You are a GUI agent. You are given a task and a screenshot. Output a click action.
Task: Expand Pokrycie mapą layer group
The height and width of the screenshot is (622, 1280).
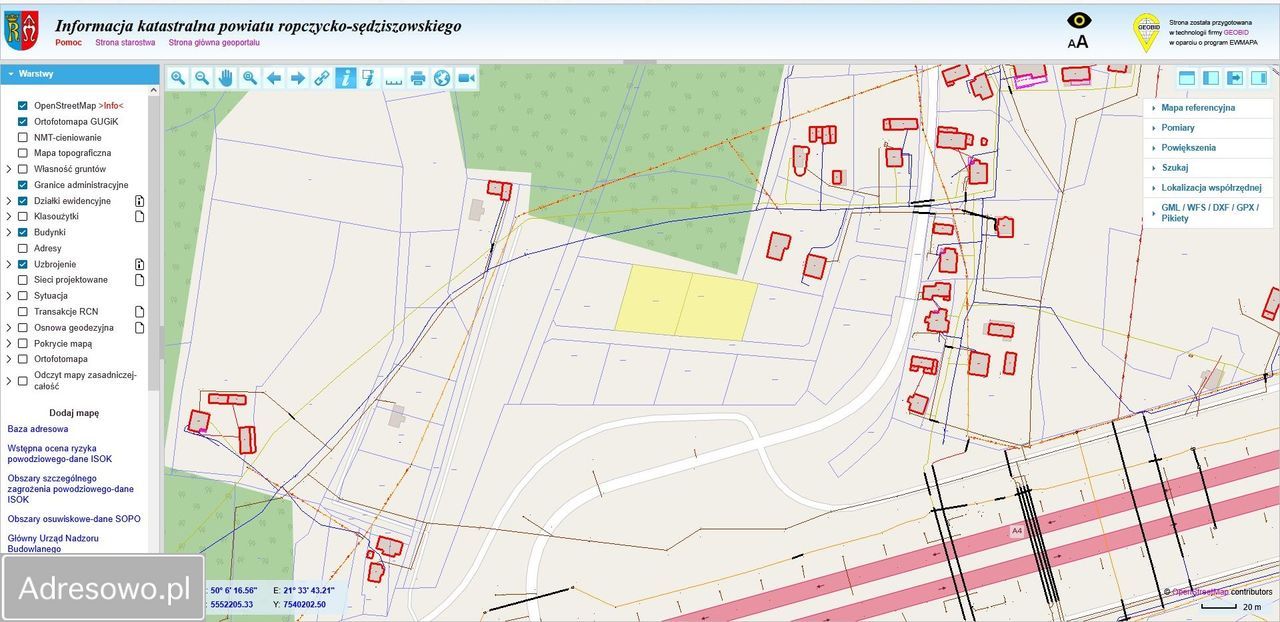(x=8, y=343)
